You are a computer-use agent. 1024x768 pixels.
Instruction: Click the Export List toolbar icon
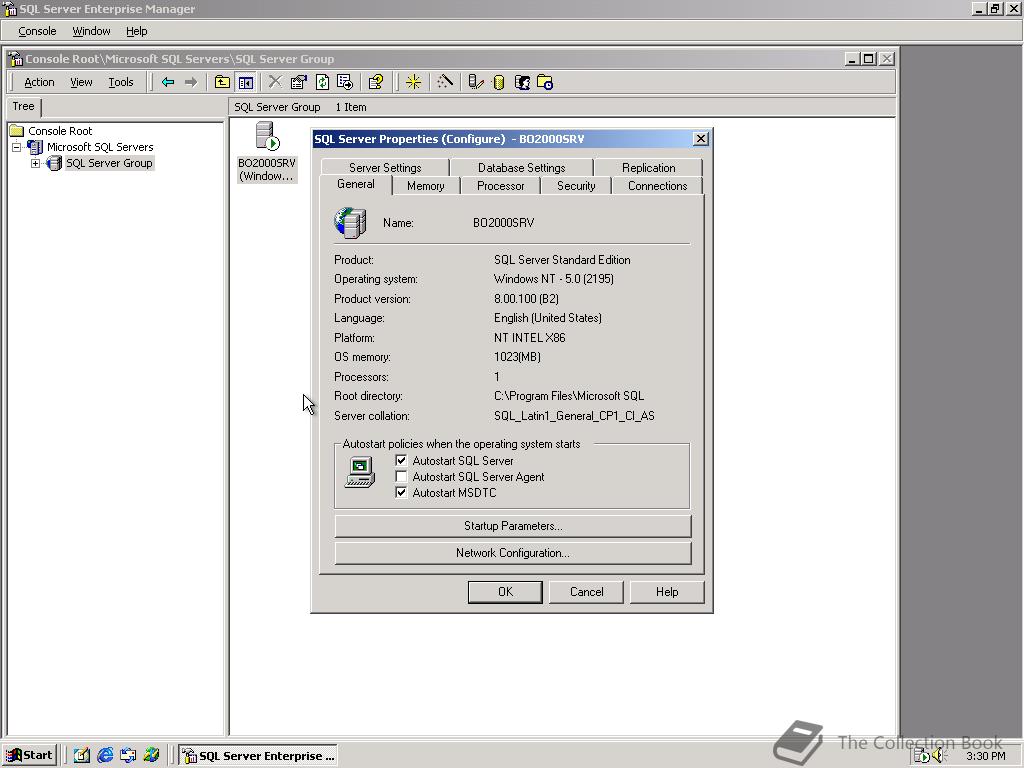pos(345,82)
